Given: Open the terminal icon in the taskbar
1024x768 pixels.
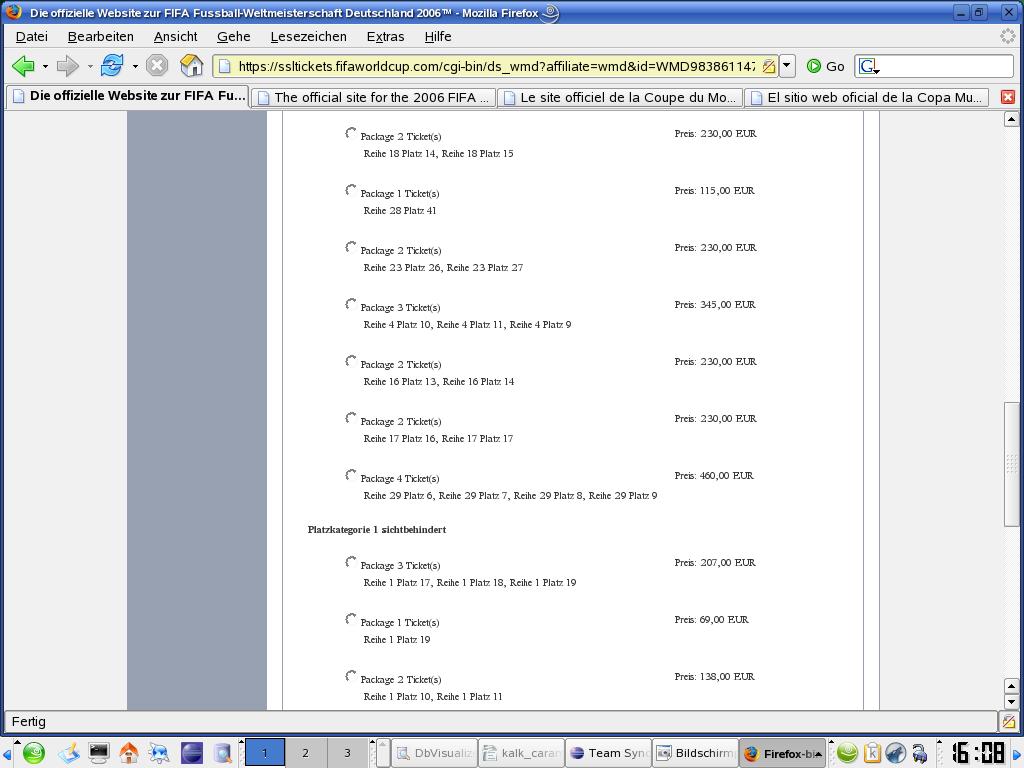Looking at the screenshot, I should (x=98, y=753).
